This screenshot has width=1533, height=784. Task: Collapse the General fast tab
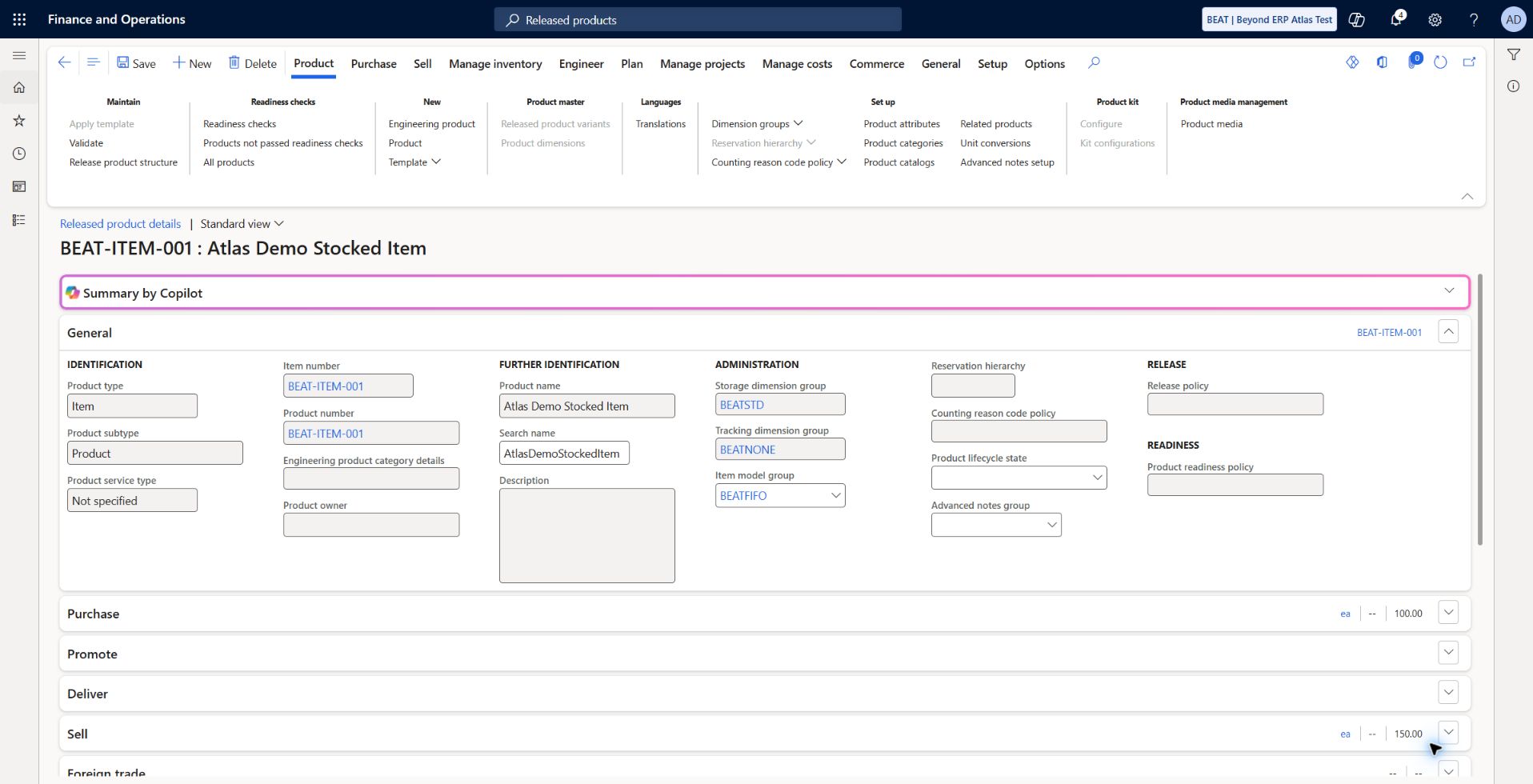[1448, 331]
